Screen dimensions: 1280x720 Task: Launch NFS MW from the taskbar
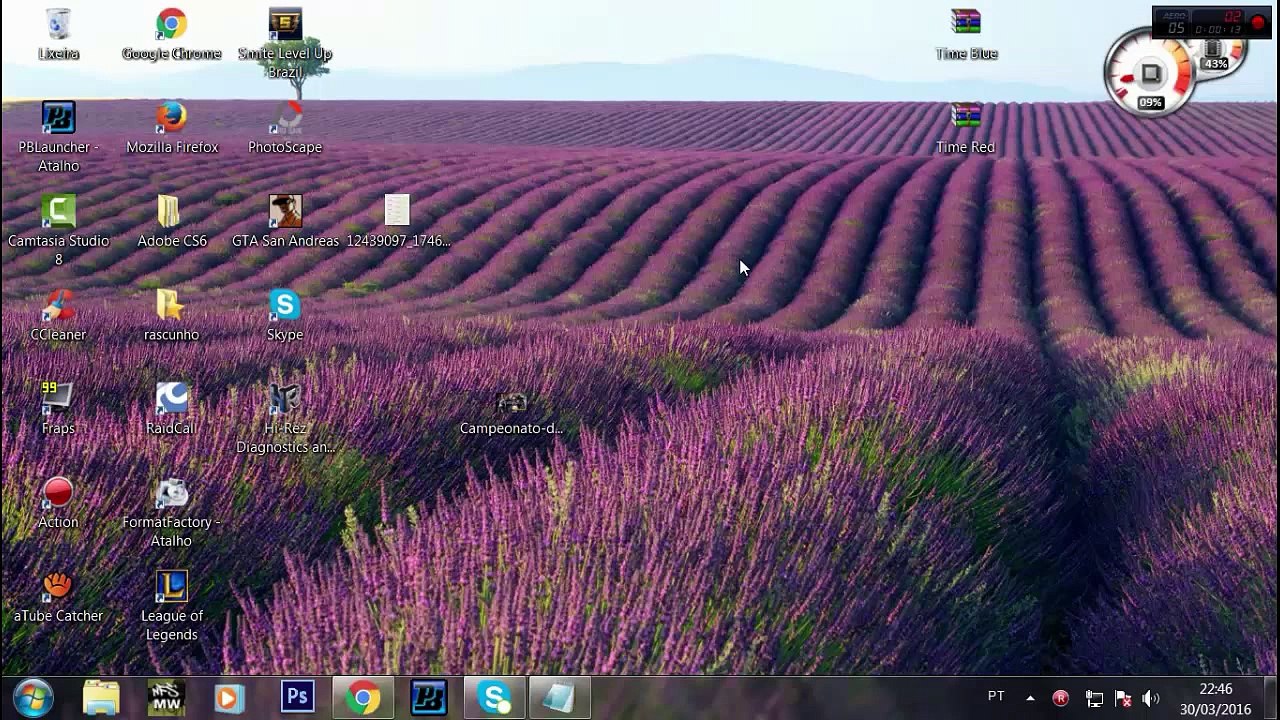(166, 698)
